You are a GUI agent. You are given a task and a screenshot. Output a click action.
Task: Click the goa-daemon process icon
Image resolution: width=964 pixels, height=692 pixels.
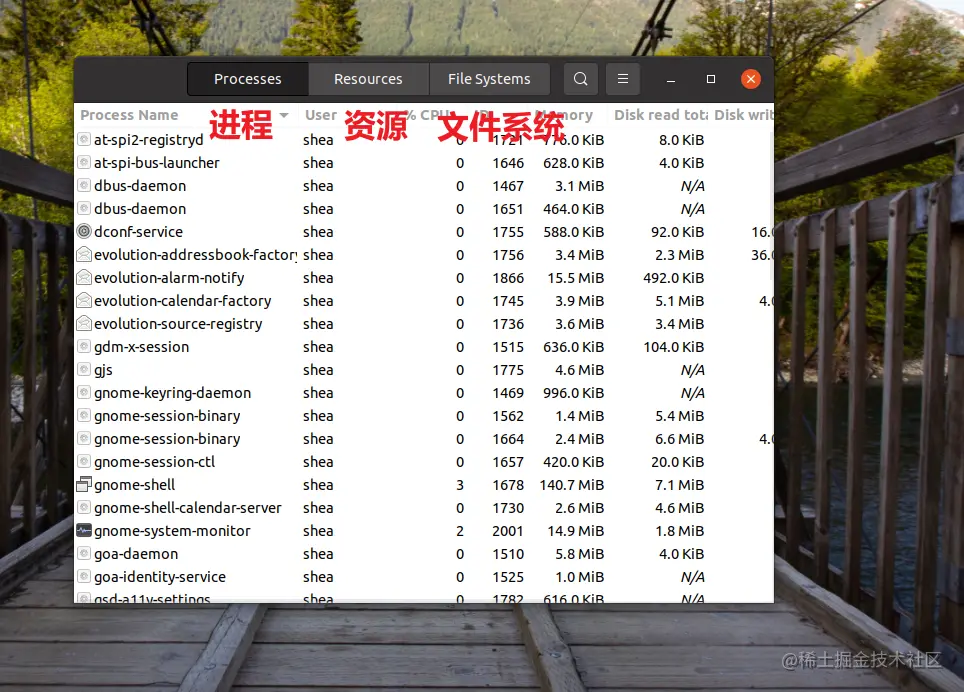[84, 554]
